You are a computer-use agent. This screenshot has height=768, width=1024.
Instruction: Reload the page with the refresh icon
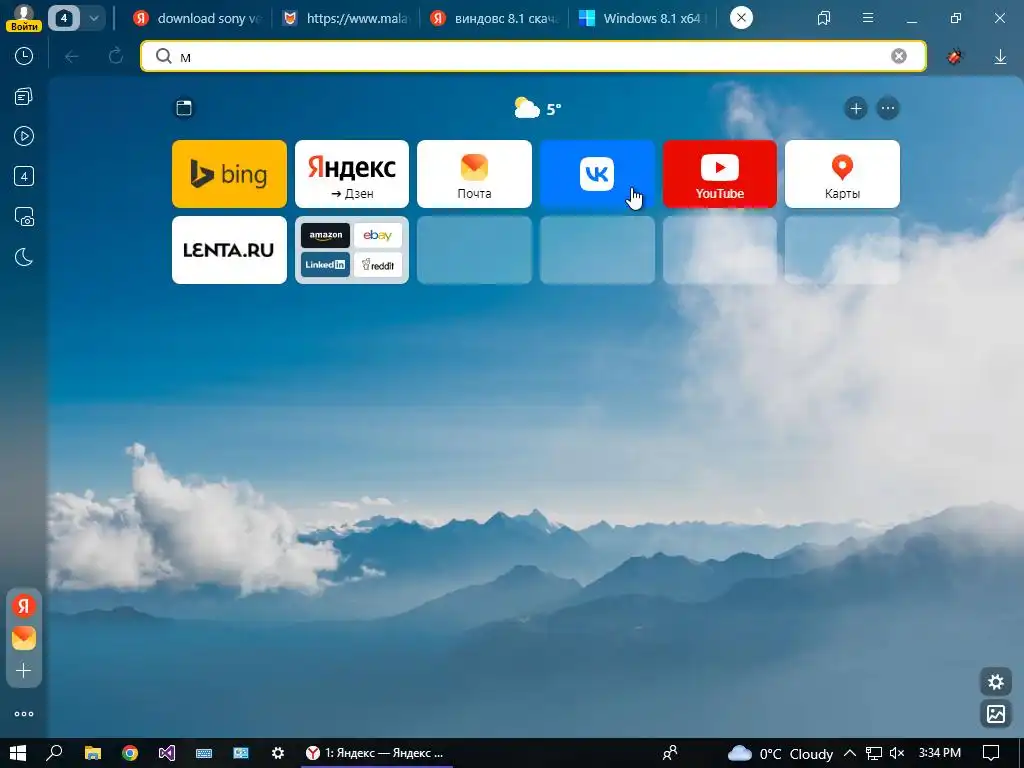[x=116, y=57]
